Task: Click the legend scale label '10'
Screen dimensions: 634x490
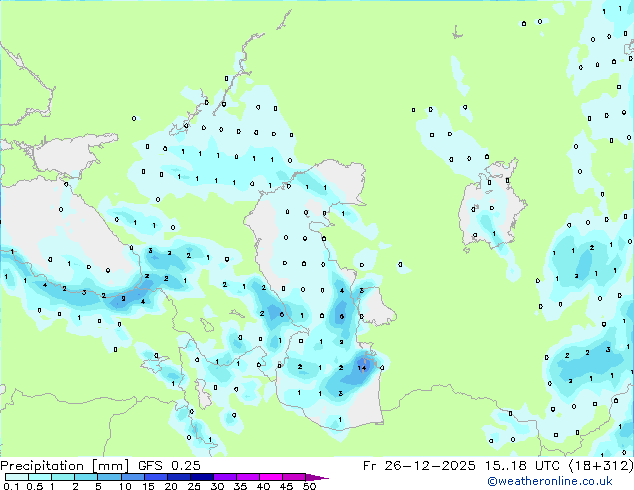Action: 125,486
